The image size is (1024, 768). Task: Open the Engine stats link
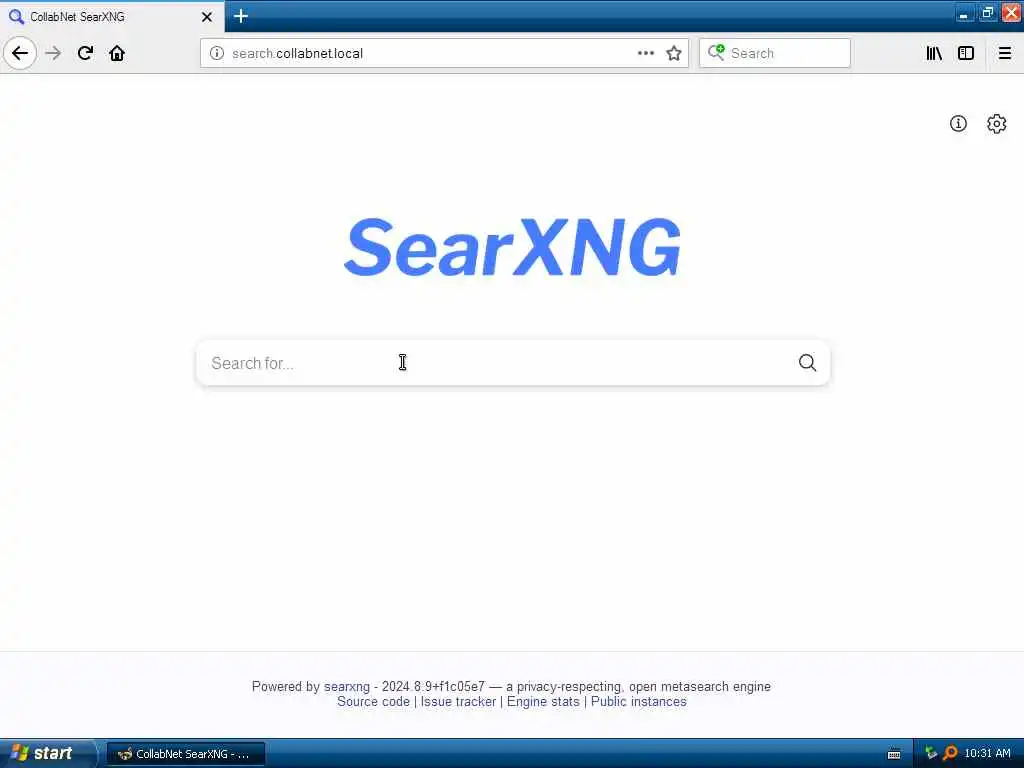coord(543,701)
